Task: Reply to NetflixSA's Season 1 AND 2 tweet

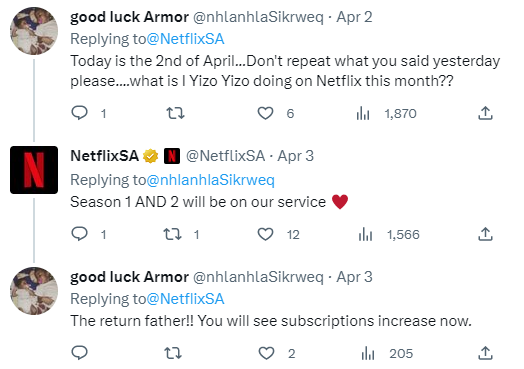Action: (80, 234)
